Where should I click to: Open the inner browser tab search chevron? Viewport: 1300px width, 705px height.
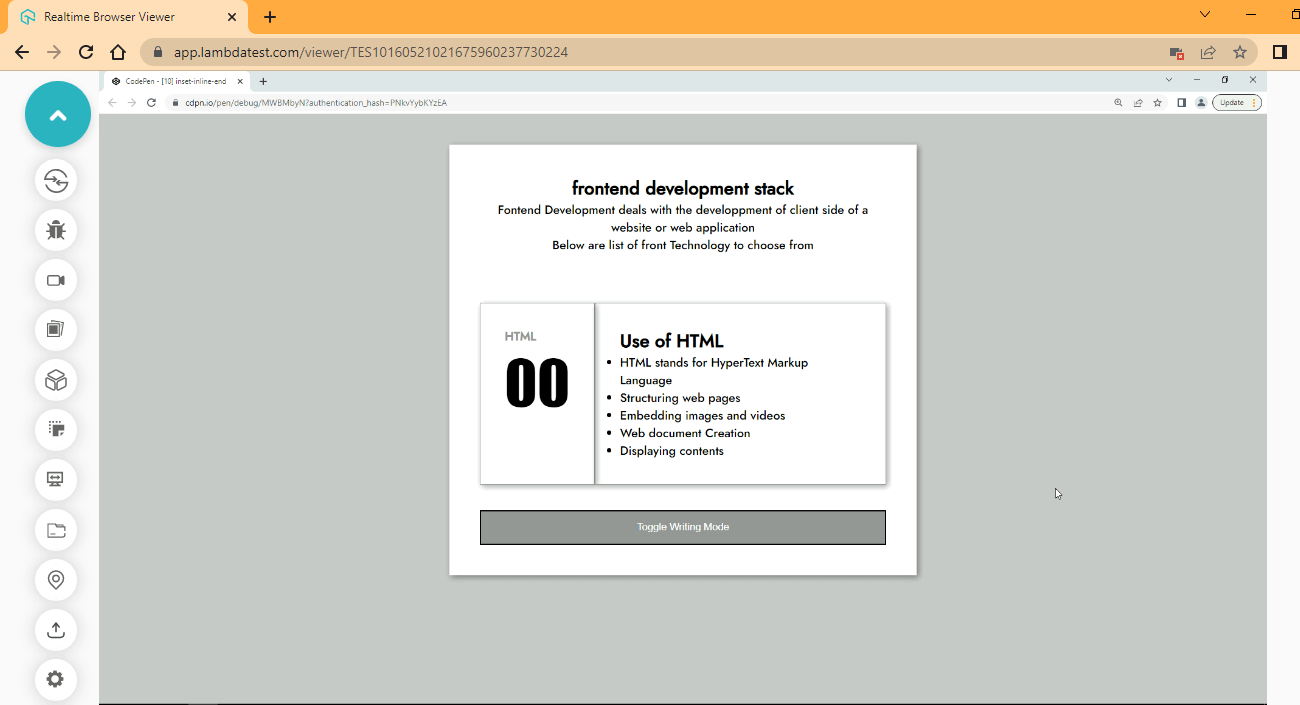pos(1169,79)
